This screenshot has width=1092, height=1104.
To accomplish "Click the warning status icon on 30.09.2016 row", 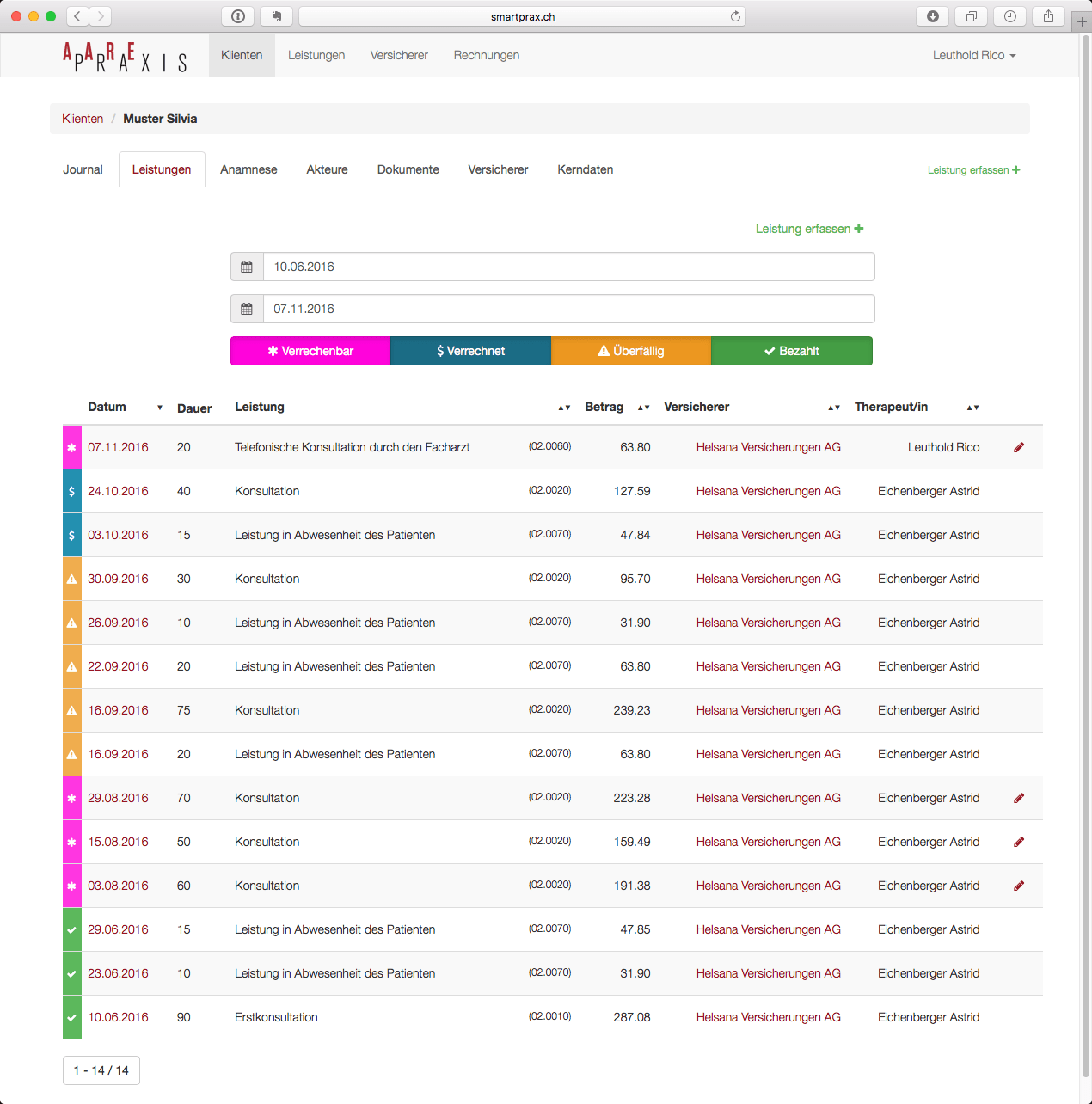I will (71, 579).
